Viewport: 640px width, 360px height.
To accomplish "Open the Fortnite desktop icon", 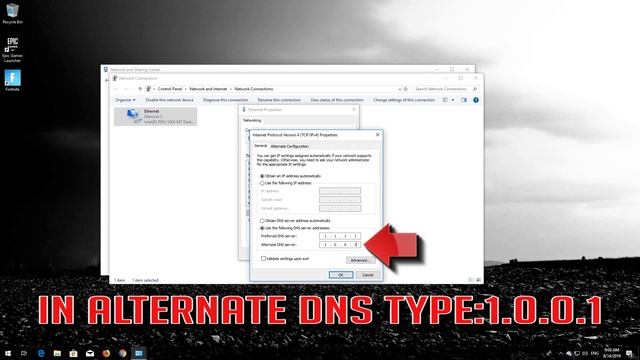I will tap(12, 80).
